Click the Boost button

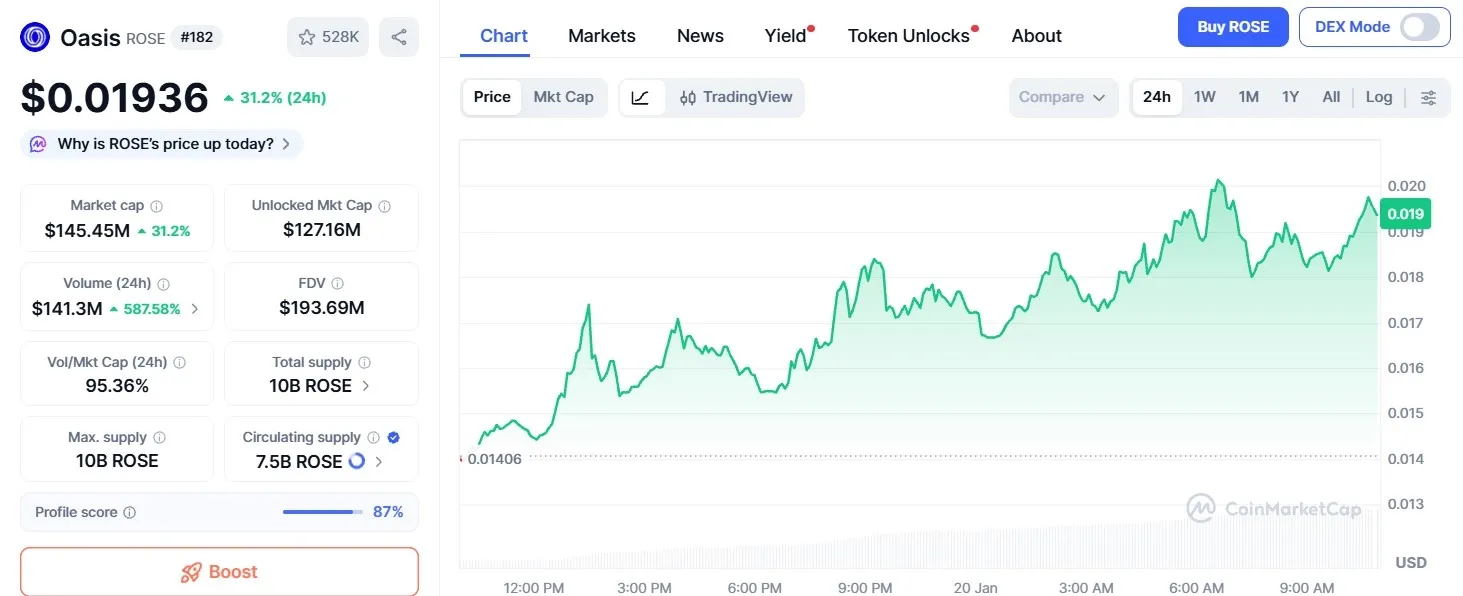[219, 572]
